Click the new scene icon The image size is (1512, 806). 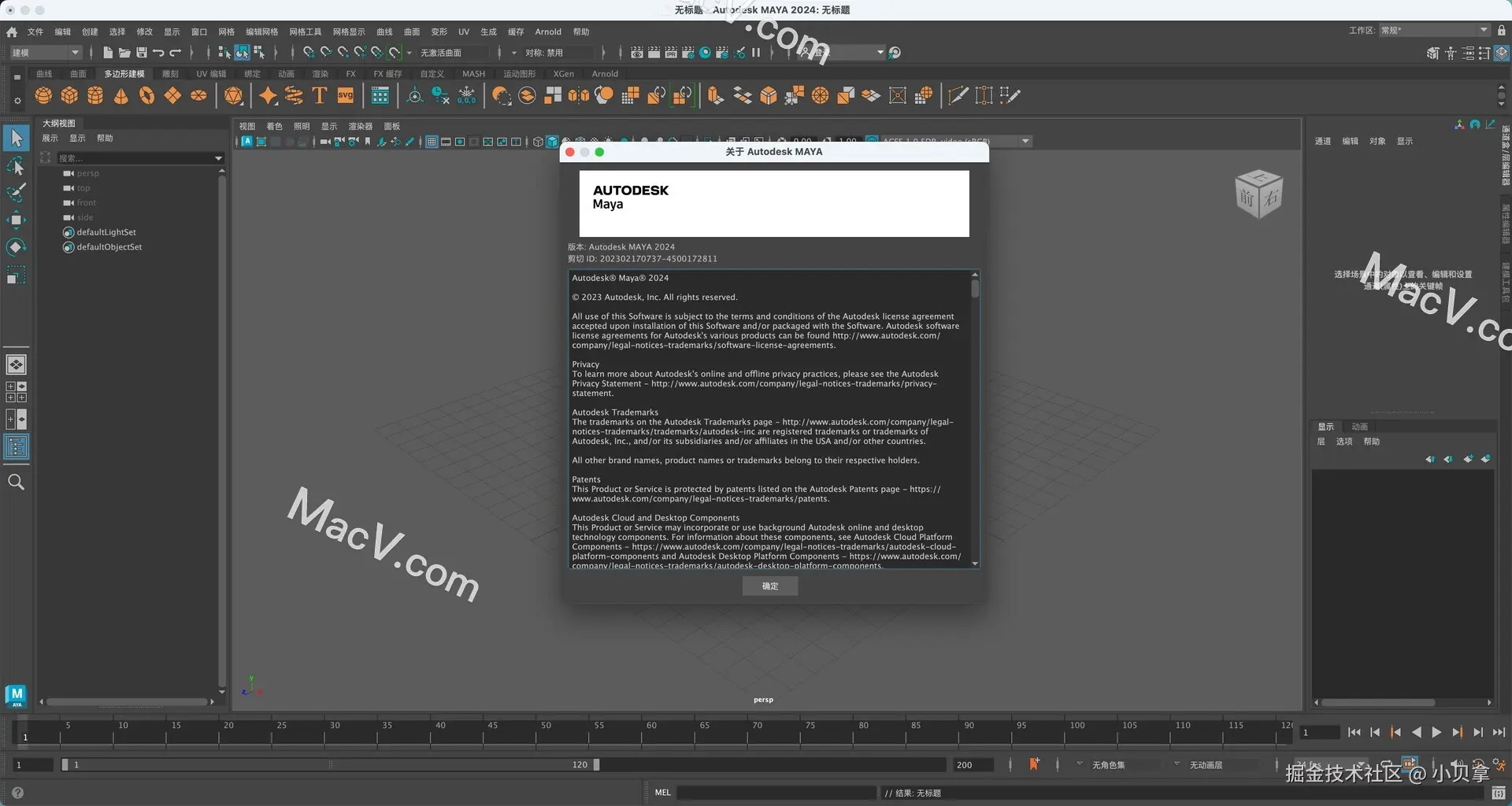tap(108, 53)
